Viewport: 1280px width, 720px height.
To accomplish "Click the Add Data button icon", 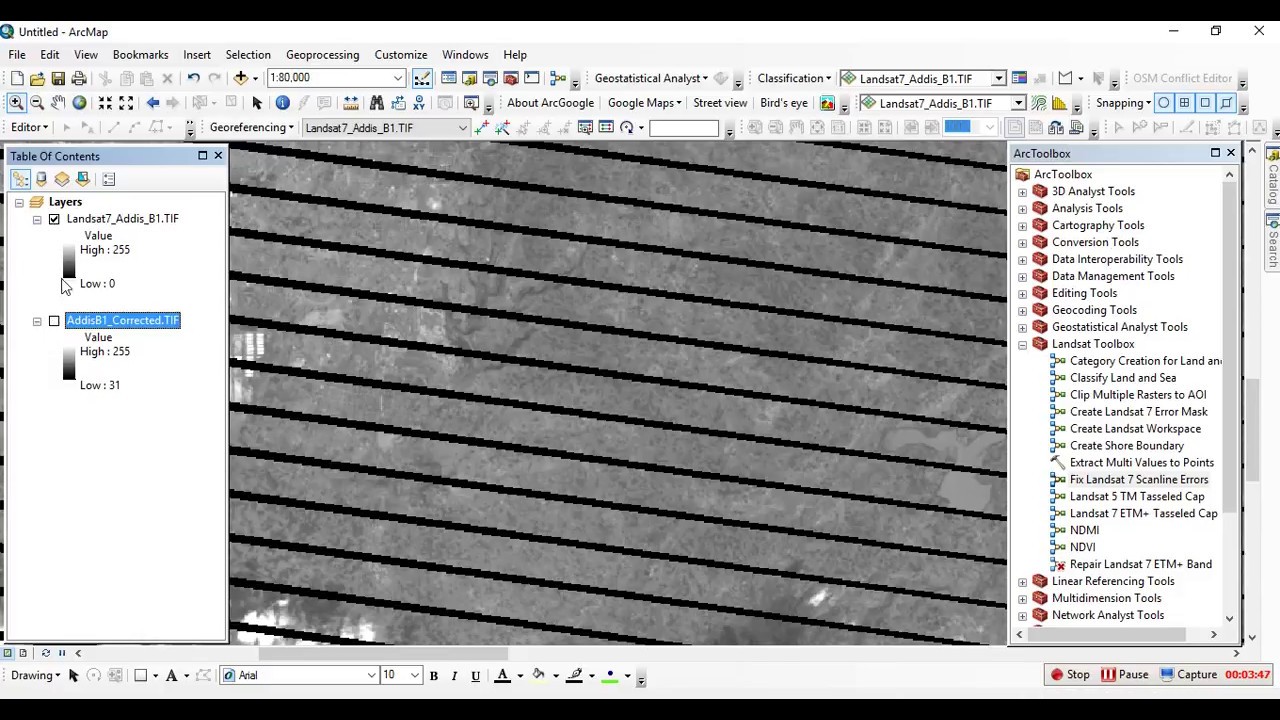I will click(x=241, y=78).
